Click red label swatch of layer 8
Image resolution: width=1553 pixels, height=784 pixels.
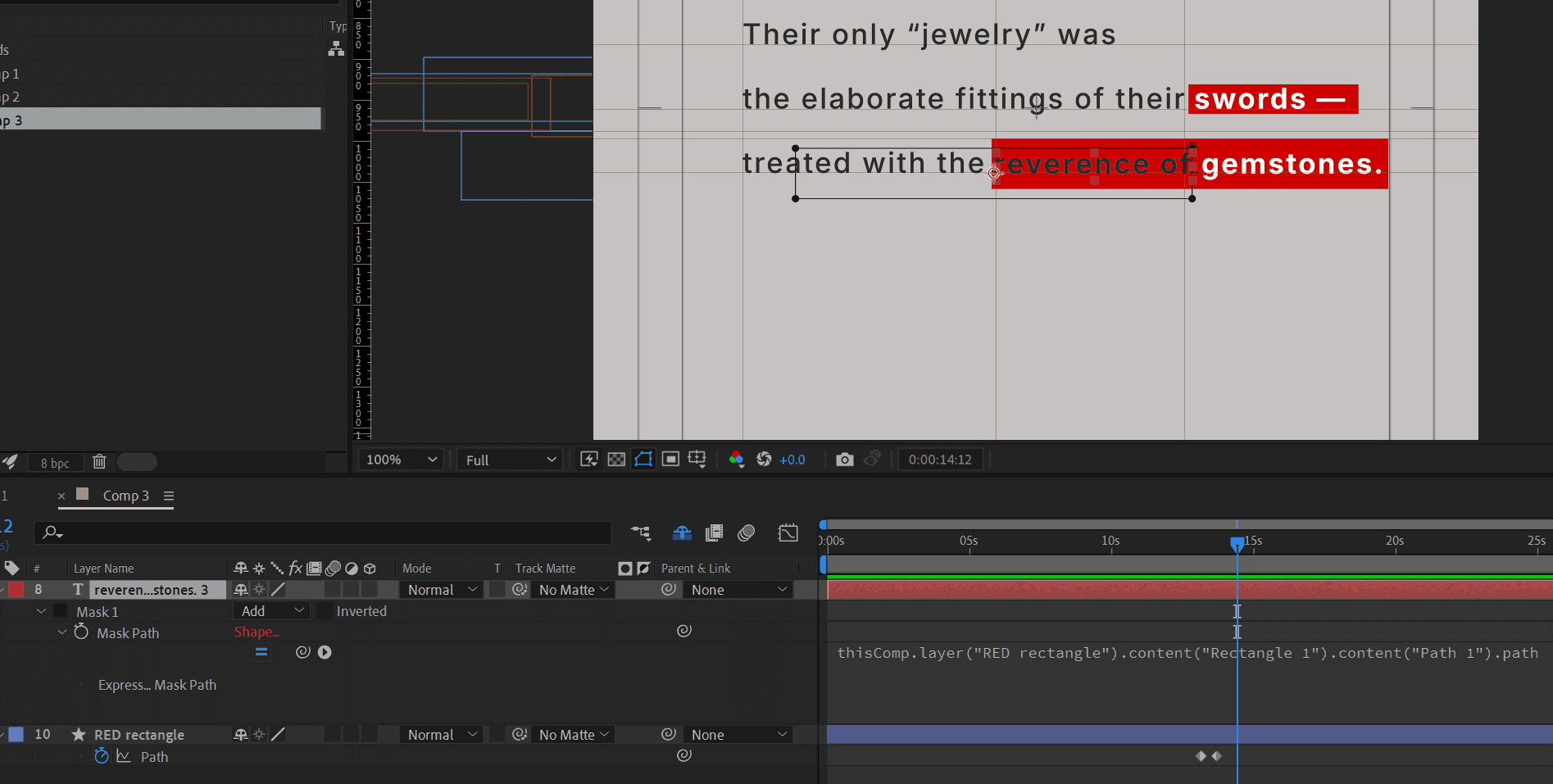[16, 590]
